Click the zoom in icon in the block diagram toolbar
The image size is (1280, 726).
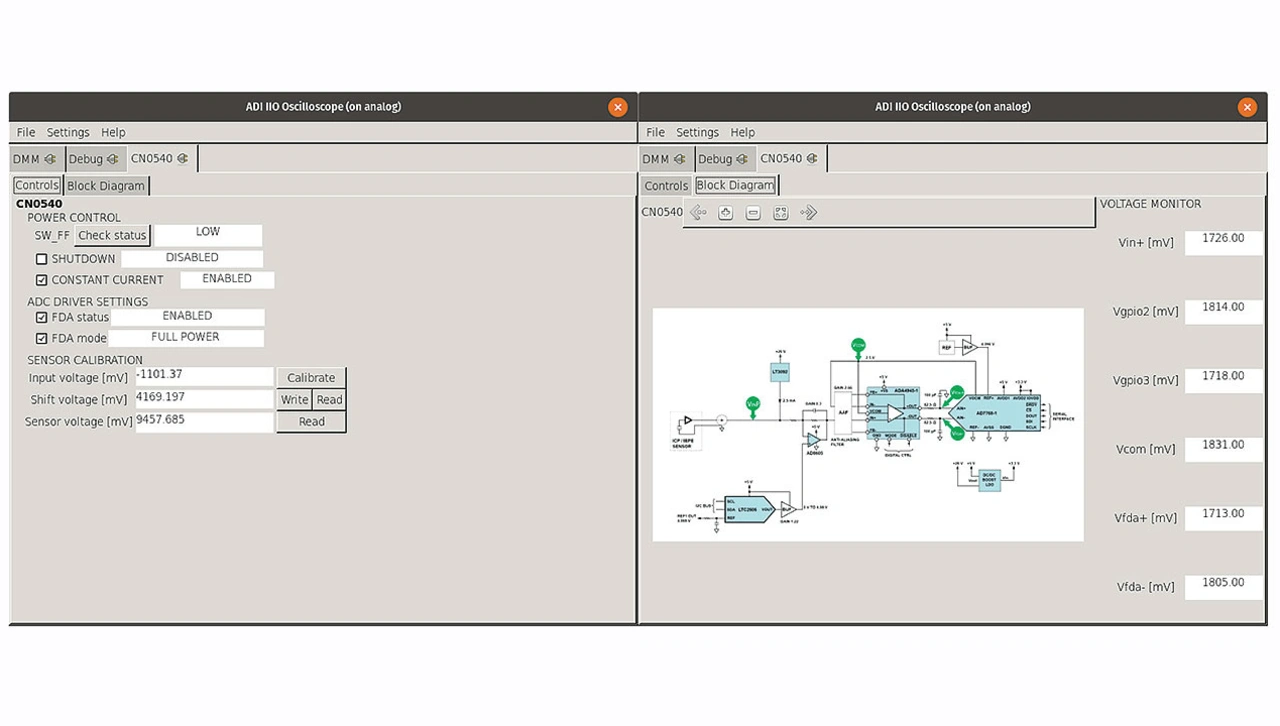point(726,213)
